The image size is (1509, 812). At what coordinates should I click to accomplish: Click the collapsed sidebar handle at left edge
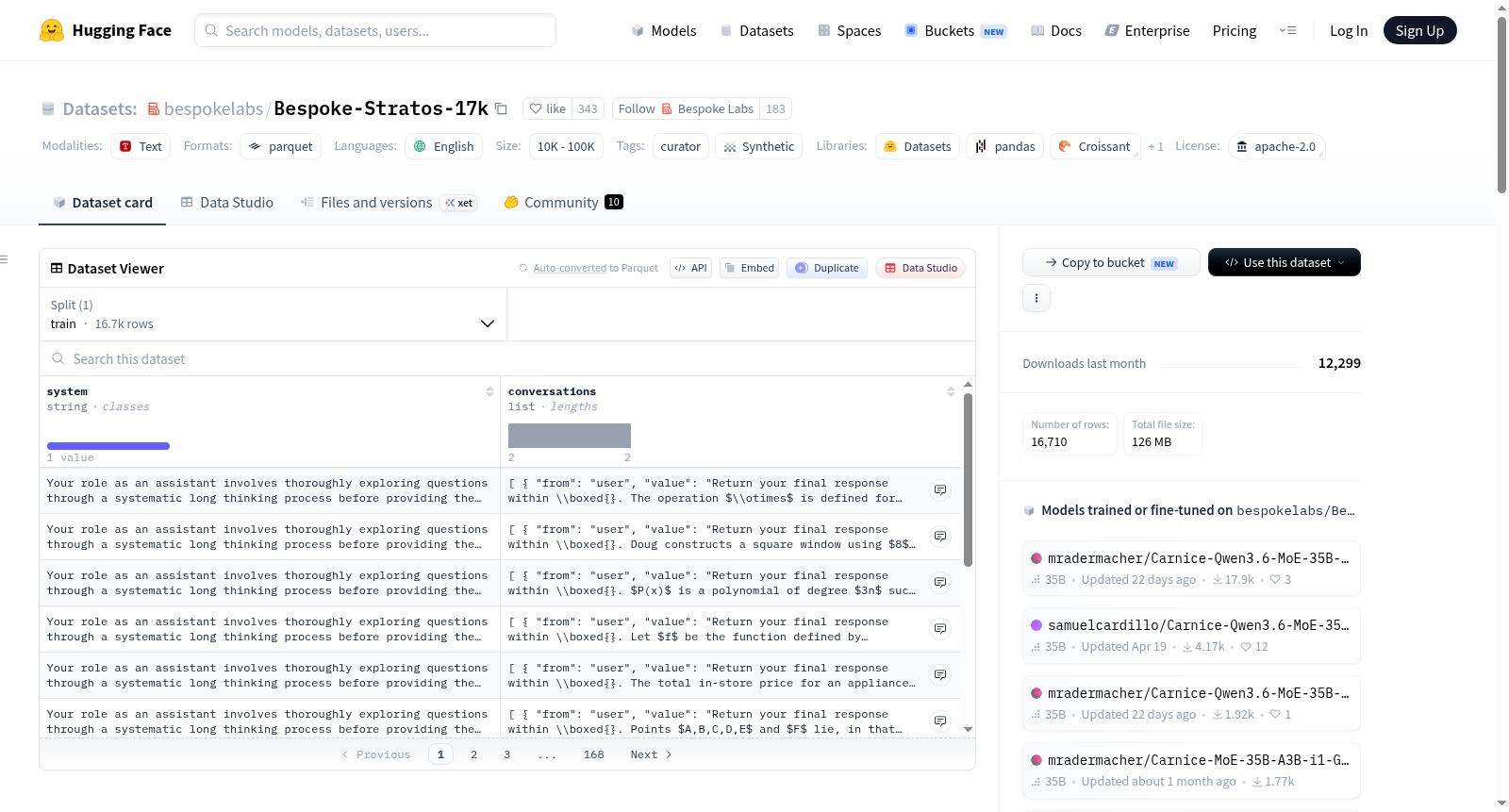[4, 259]
